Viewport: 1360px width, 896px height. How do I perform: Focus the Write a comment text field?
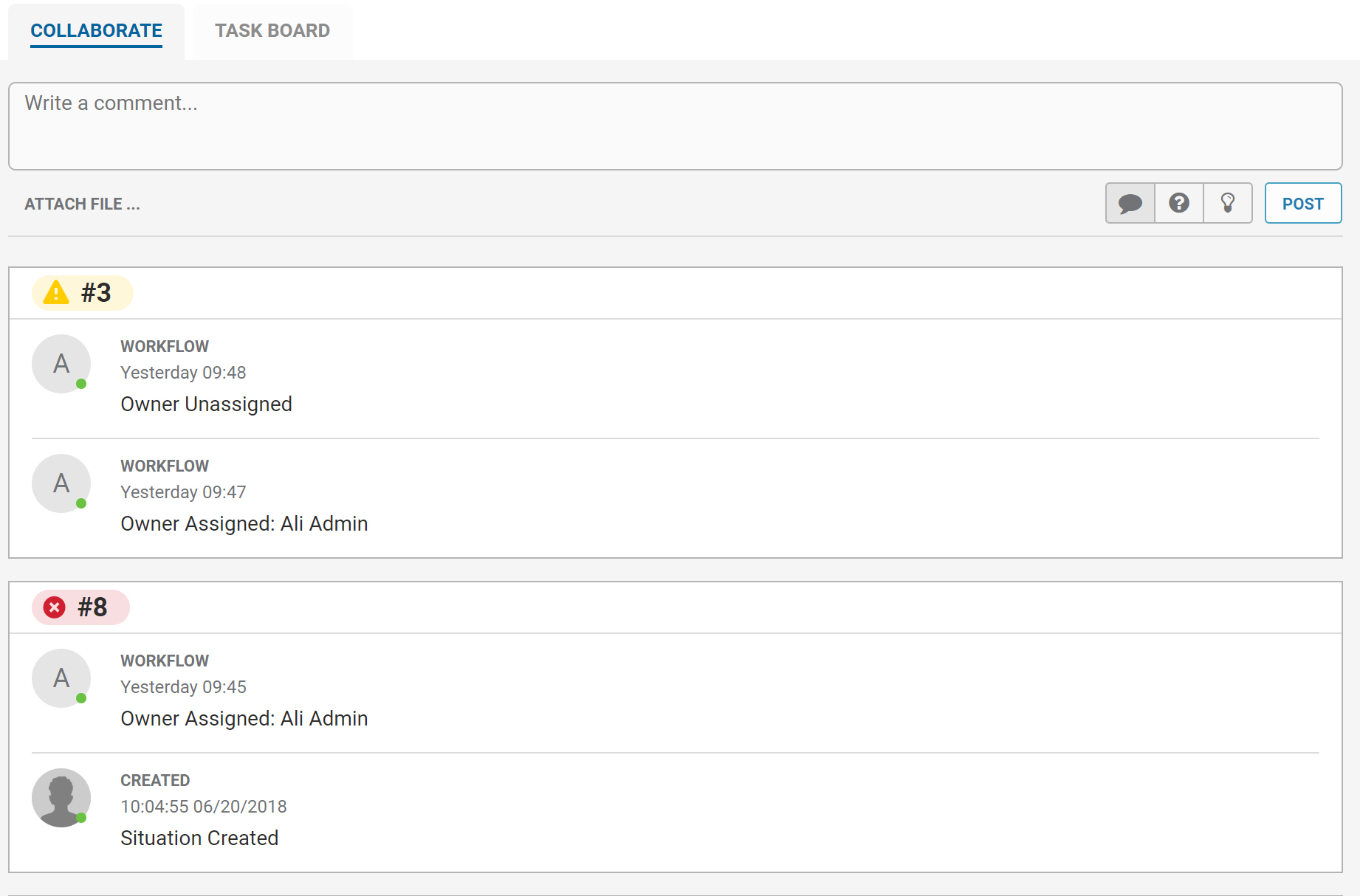676,126
